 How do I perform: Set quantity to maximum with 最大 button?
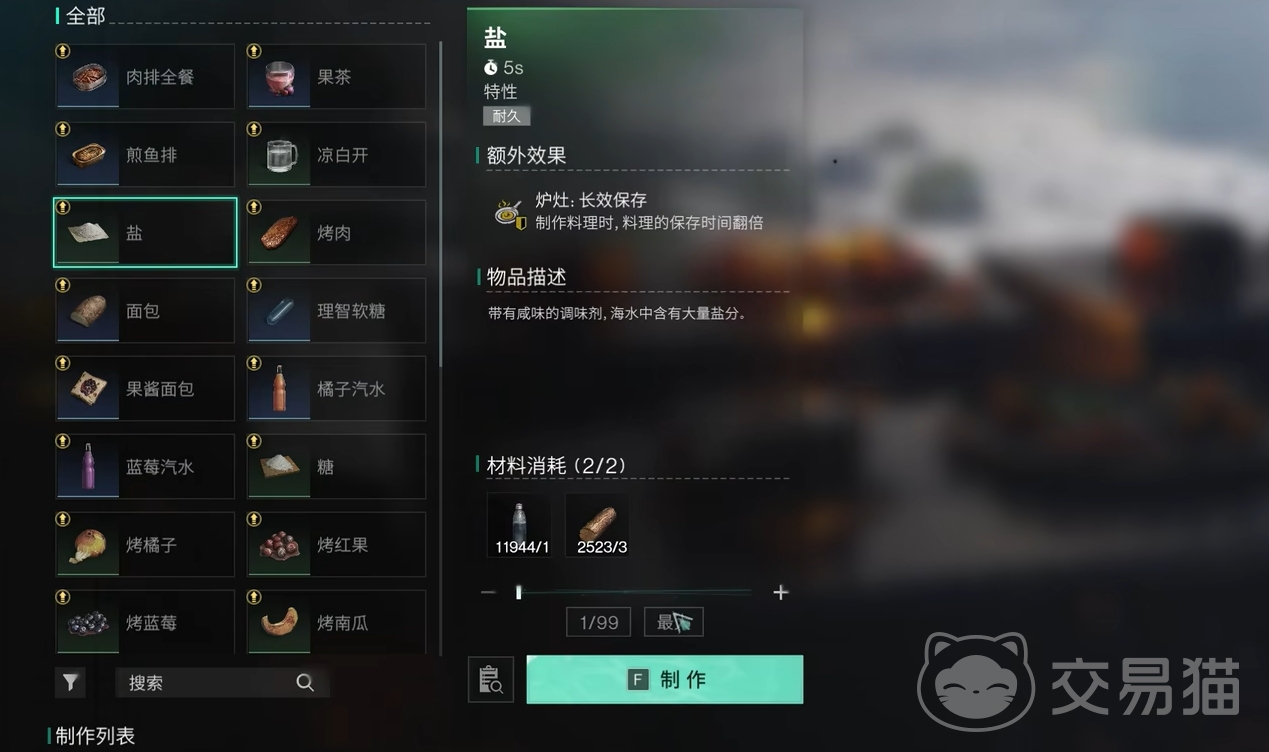point(674,622)
